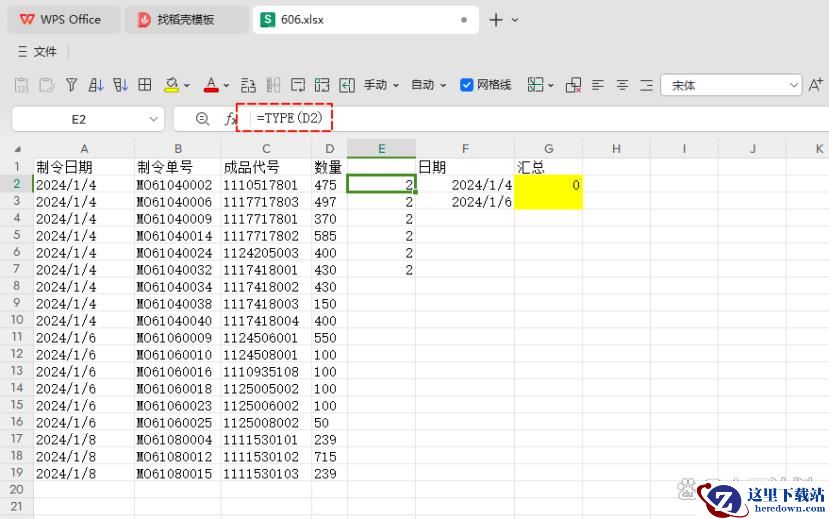Click cell D18 with value 715

coord(329,456)
